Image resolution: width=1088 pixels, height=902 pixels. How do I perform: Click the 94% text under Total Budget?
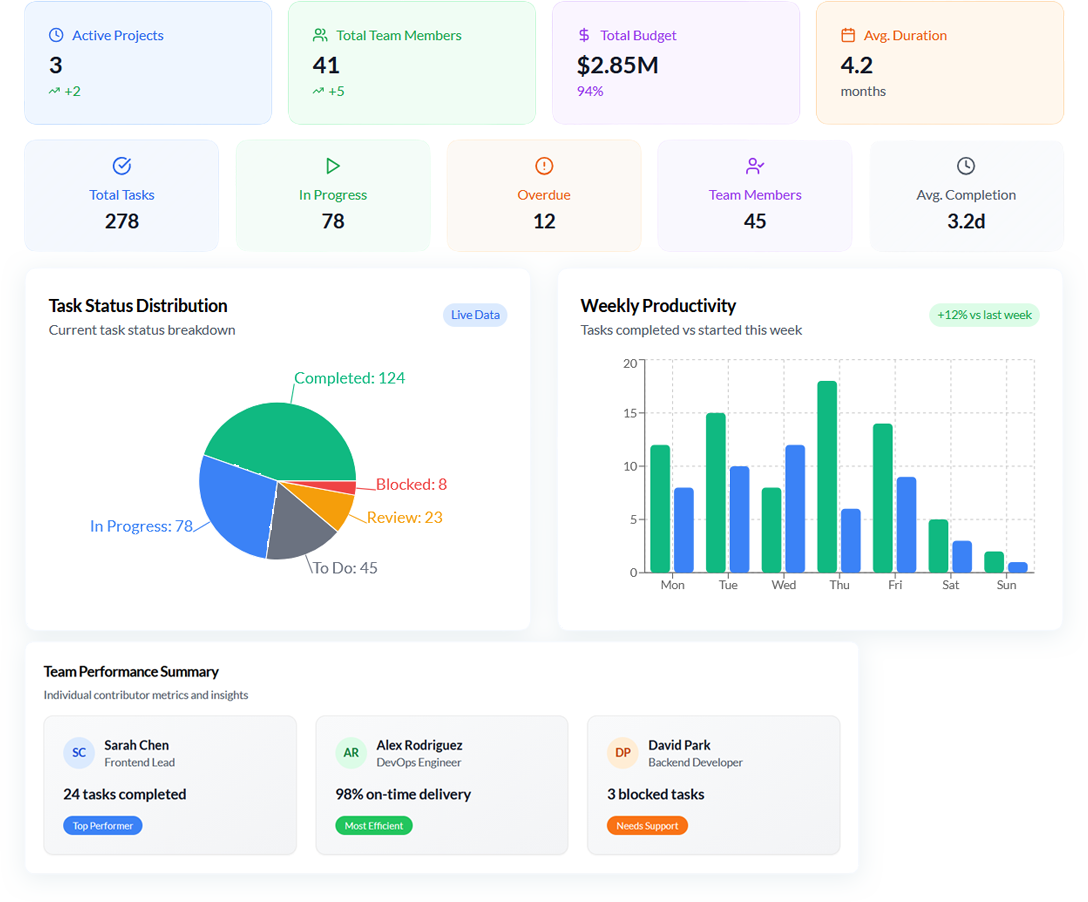tap(590, 91)
